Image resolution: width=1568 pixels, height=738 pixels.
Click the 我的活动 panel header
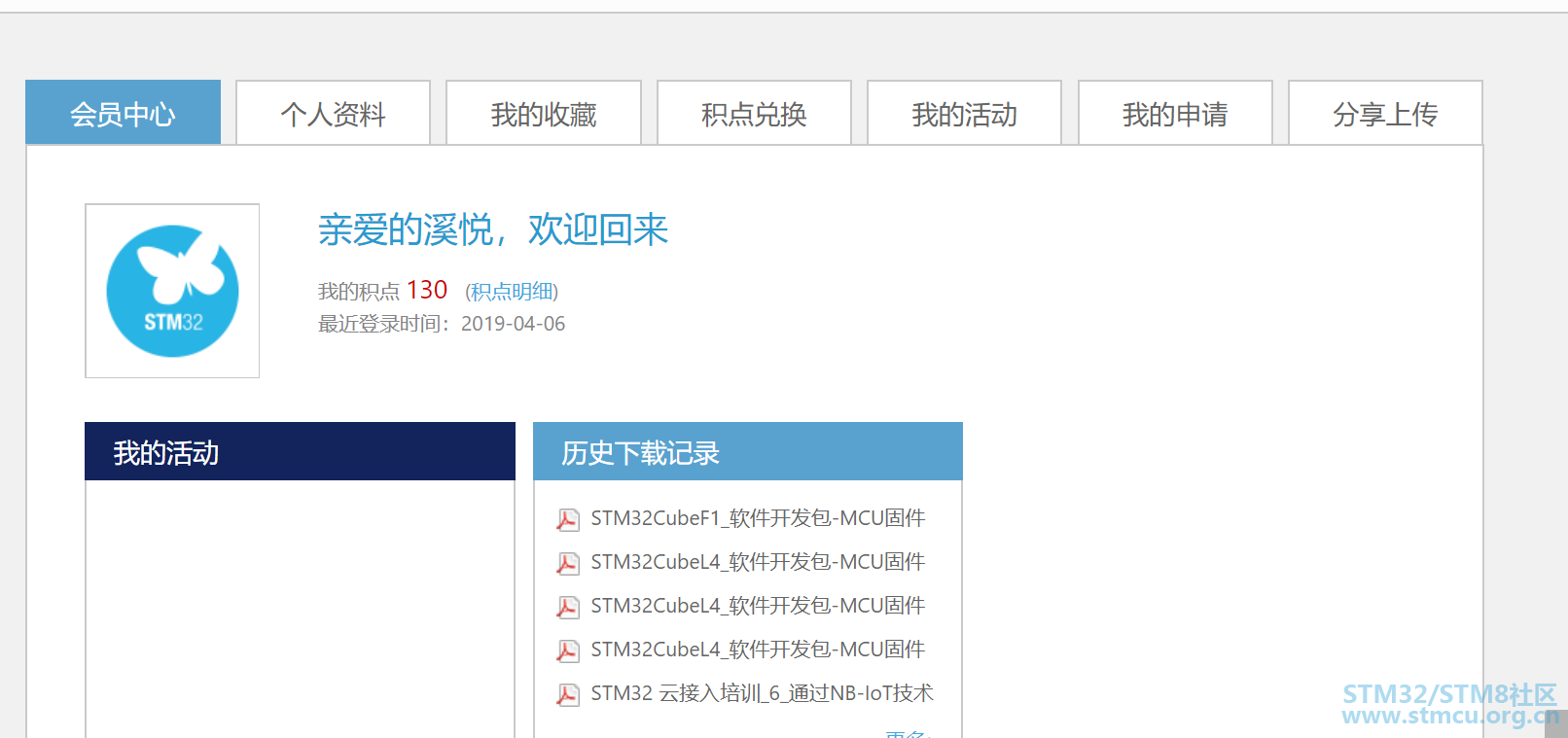point(300,451)
